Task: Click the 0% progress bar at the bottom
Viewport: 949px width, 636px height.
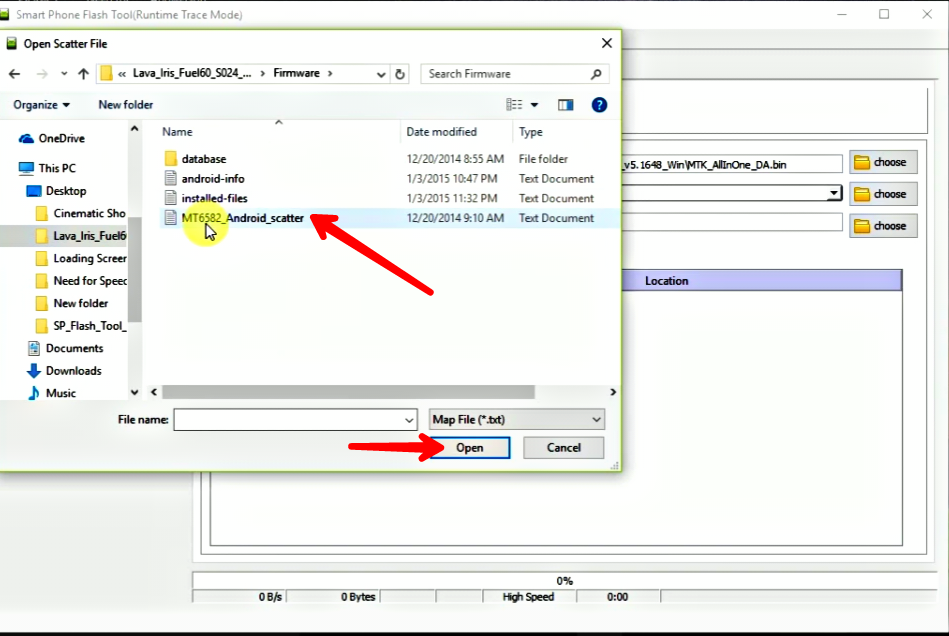Action: pos(565,580)
